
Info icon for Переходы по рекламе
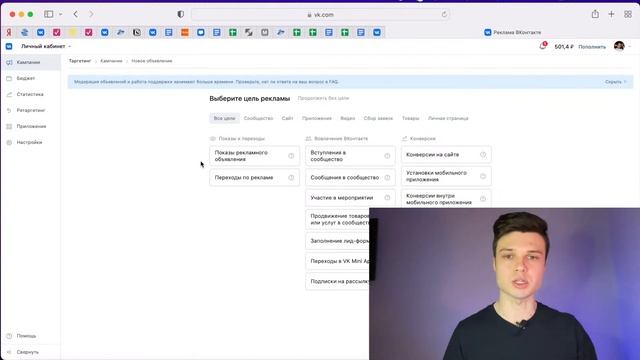click(291, 178)
